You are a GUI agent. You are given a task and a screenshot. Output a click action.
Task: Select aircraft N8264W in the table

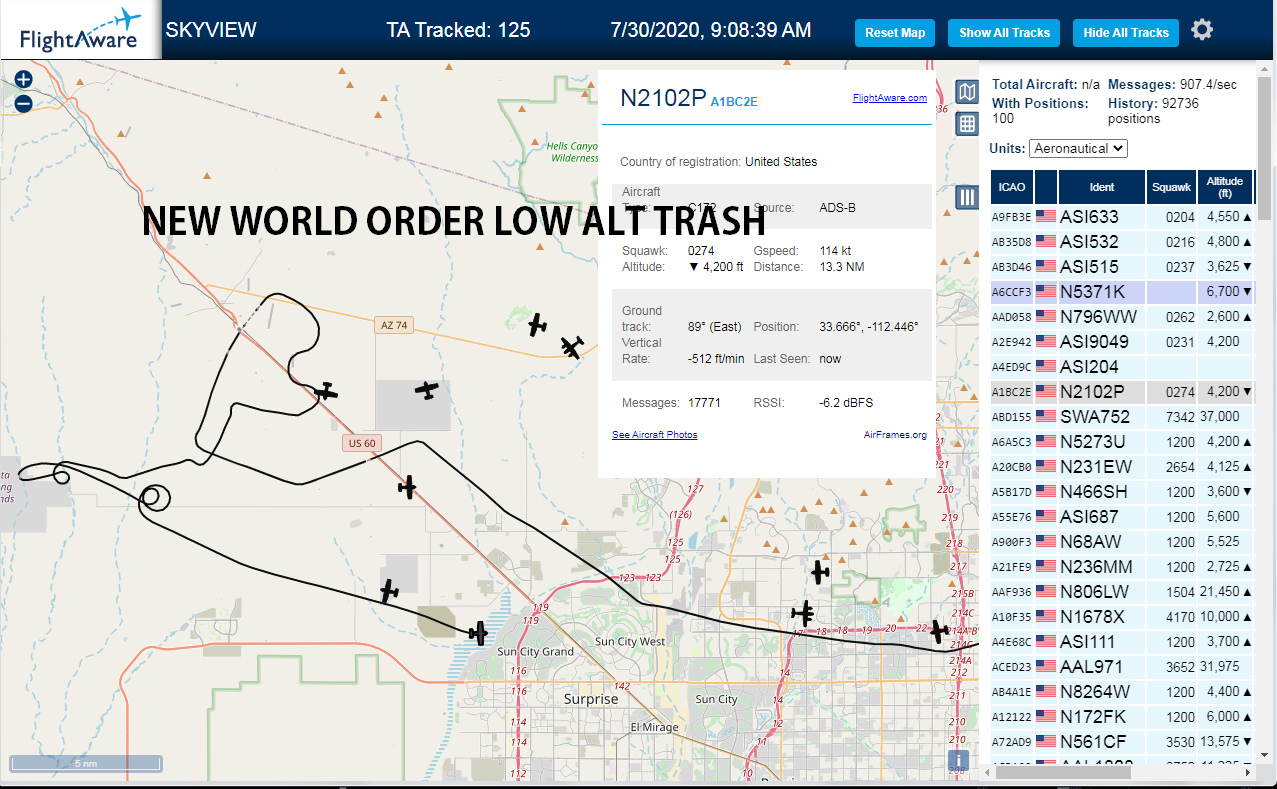click(1123, 691)
